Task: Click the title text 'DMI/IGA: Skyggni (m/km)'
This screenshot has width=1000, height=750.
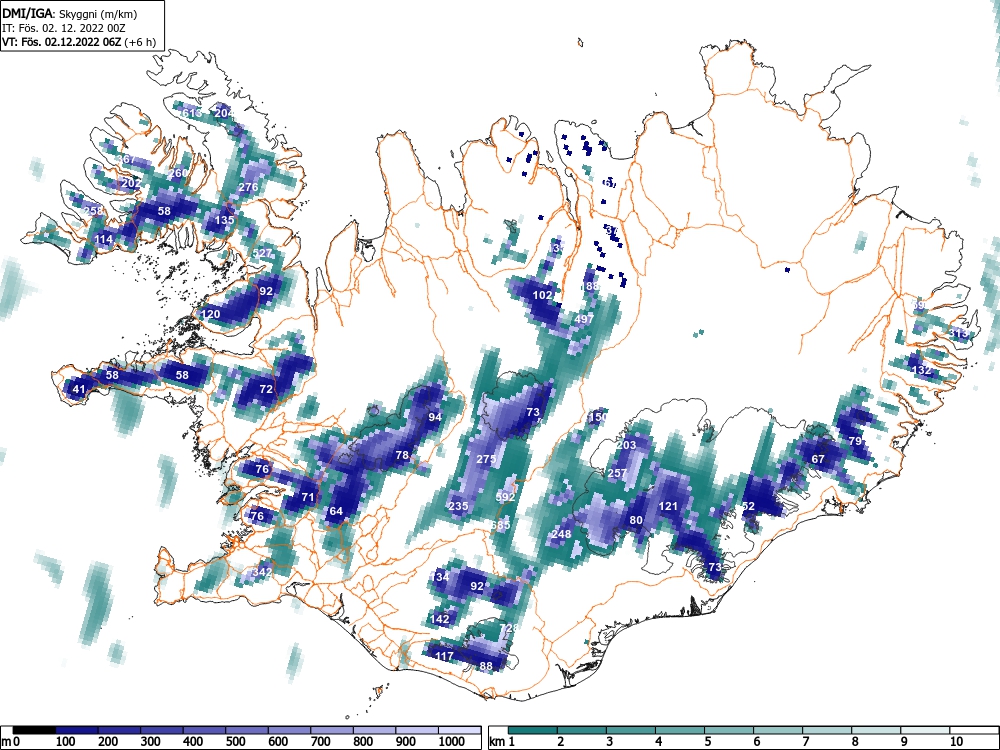Action: 70,14
